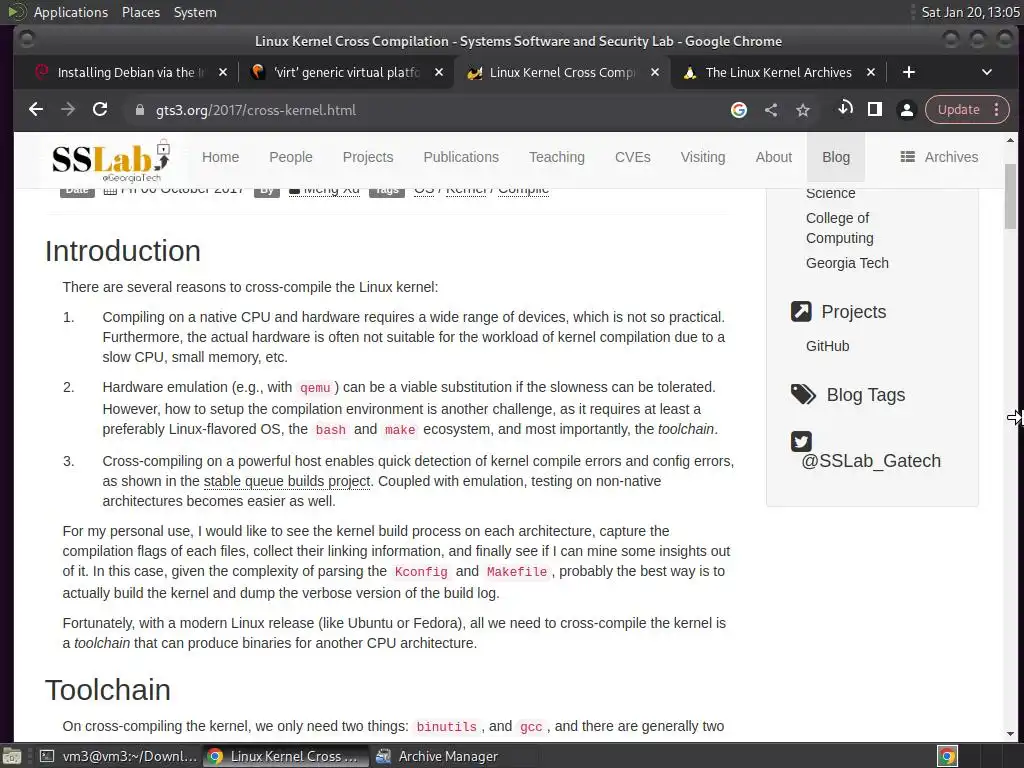Open the @SSLab_Gatech Twitter link
The width and height of the screenshot is (1024, 768).
[871, 461]
